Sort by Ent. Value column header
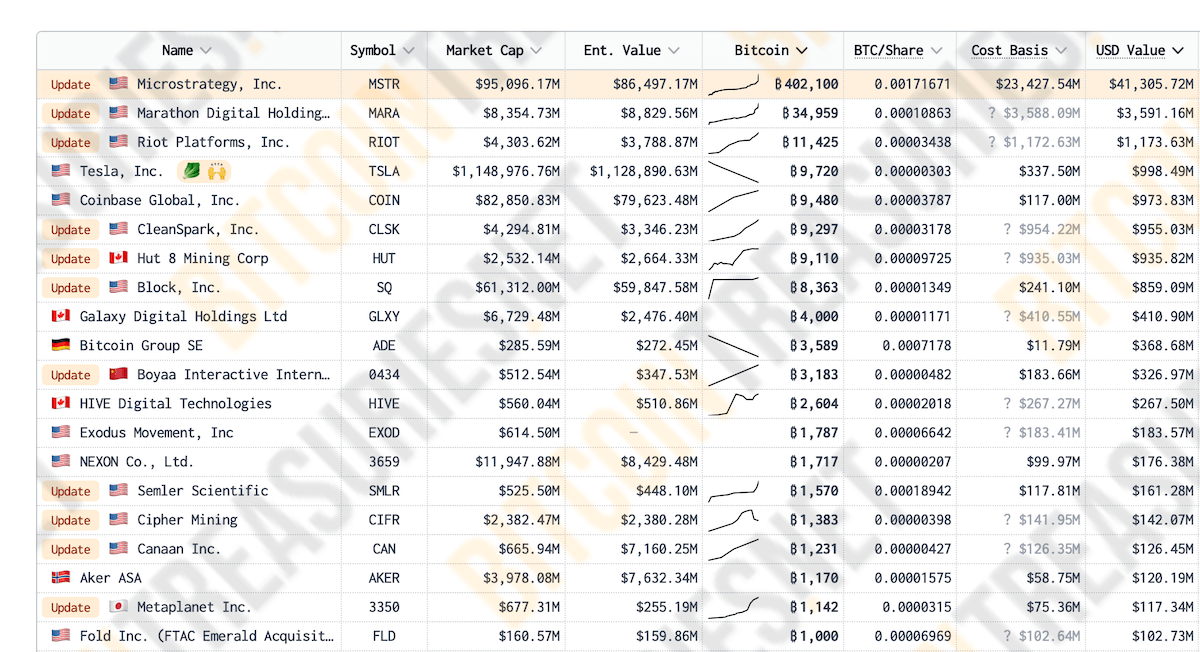This screenshot has width=1200, height=652. point(632,50)
